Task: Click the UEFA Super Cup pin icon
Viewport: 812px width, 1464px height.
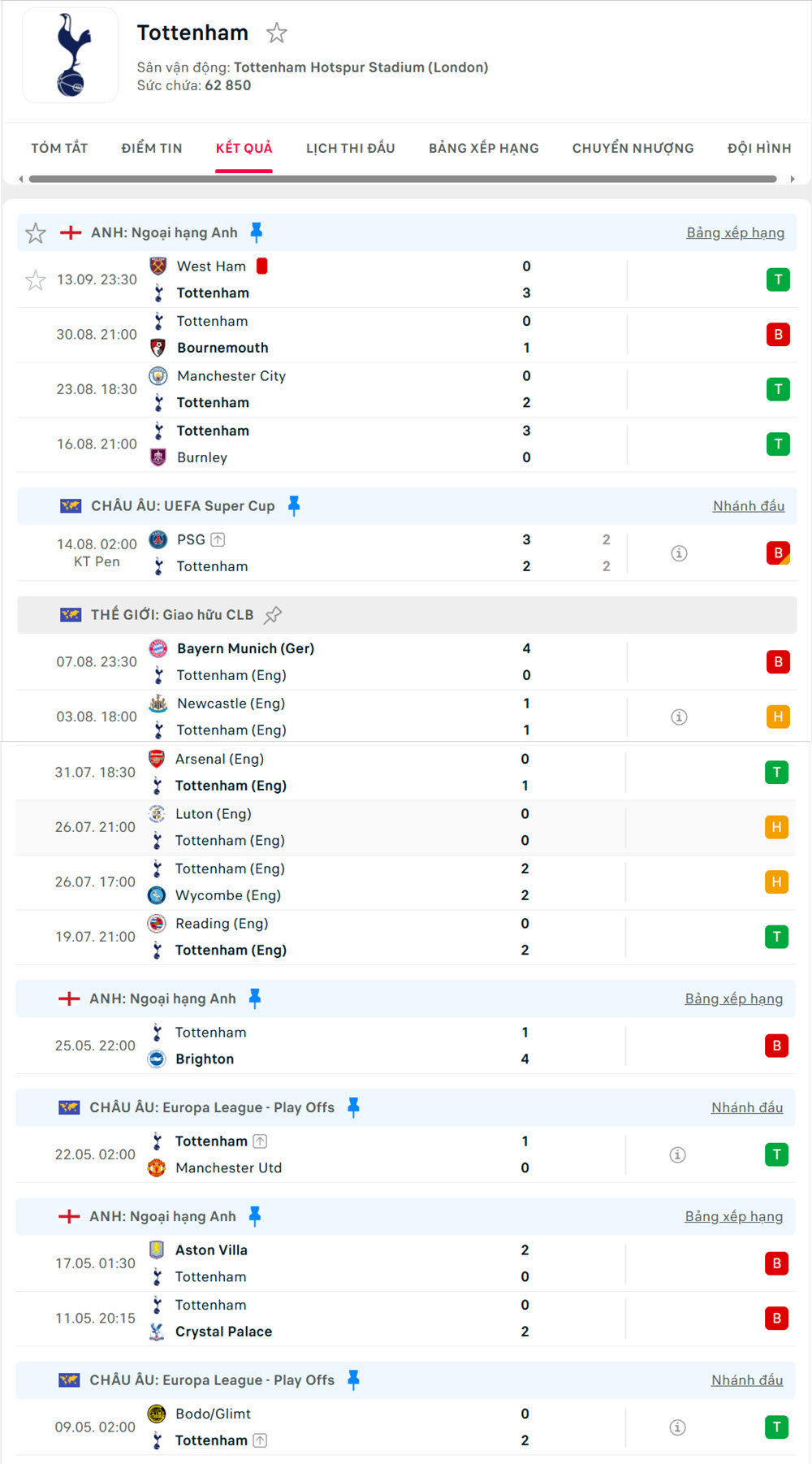Action: (294, 506)
